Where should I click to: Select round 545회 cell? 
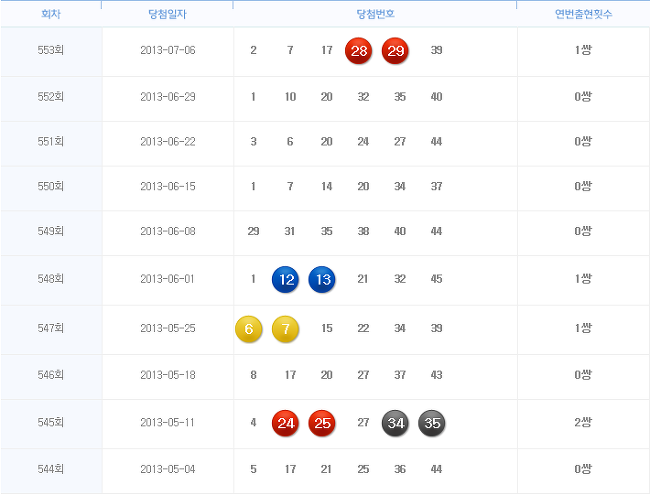click(51, 422)
